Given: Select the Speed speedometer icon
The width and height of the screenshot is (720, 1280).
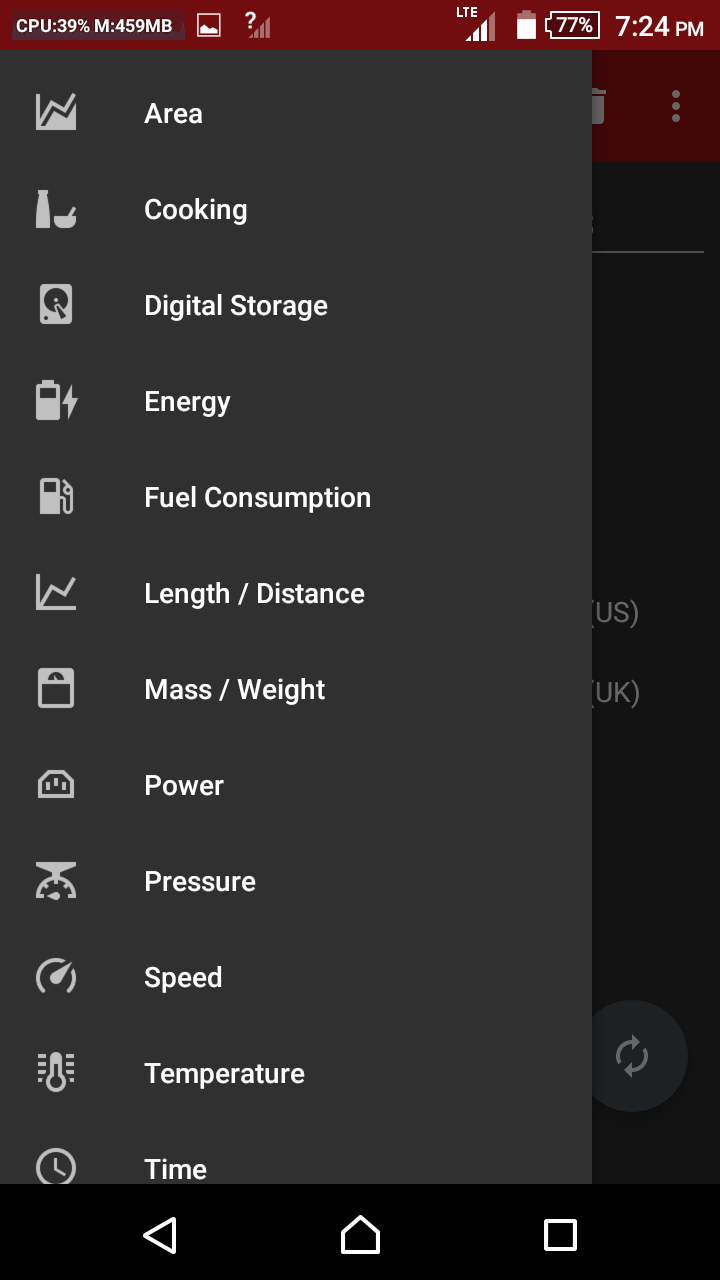Looking at the screenshot, I should pyautogui.click(x=56, y=977).
